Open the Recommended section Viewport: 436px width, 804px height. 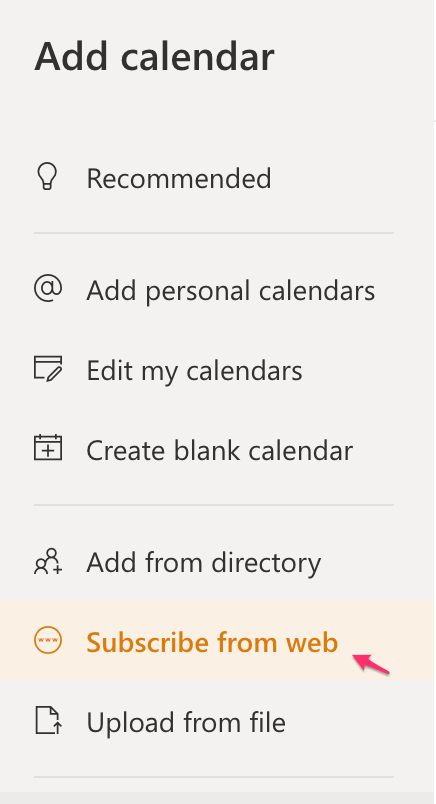[x=179, y=178]
